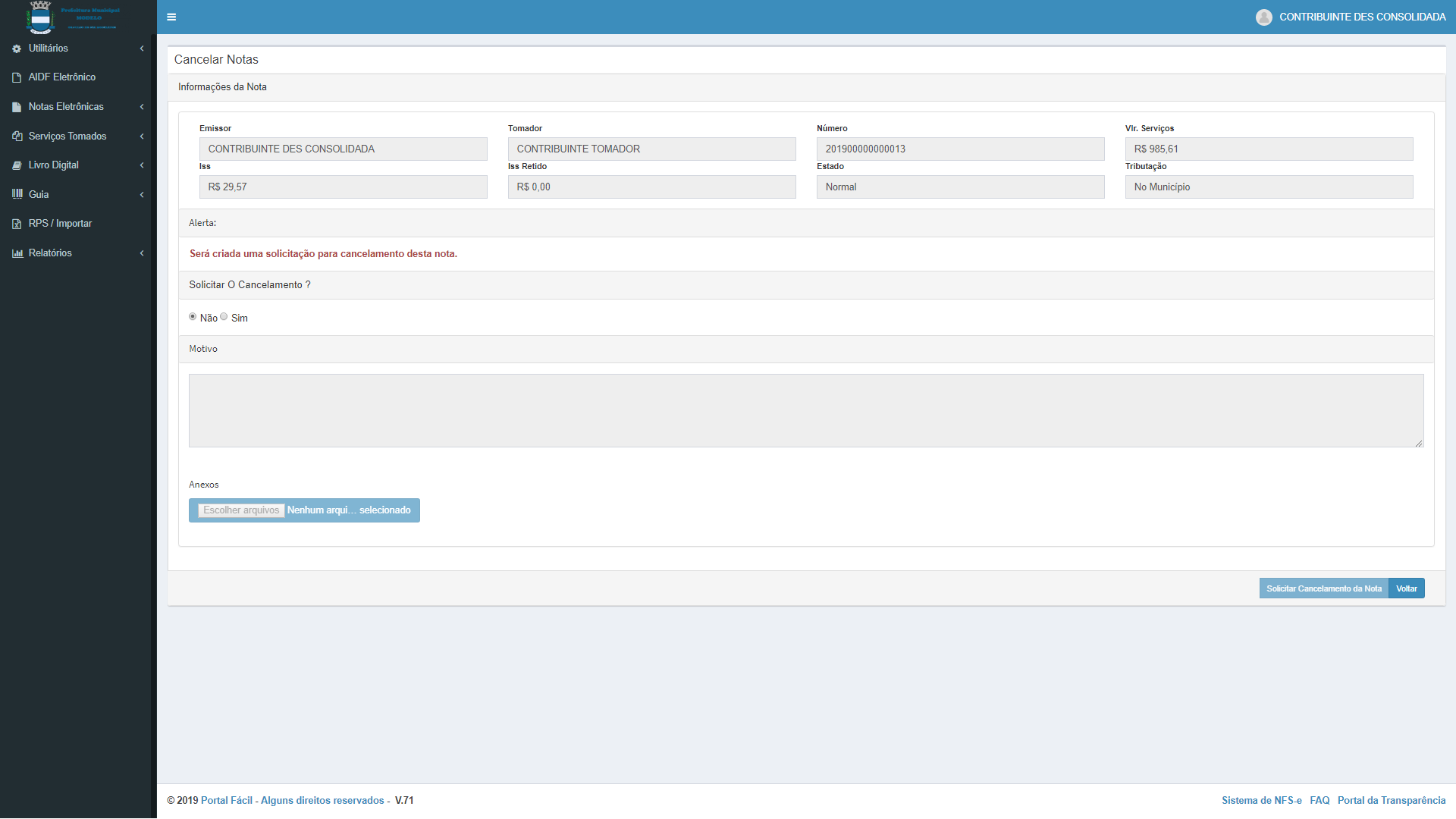This screenshot has width=1456, height=819.
Task: Click the Utilitários gear icon
Action: click(x=17, y=49)
